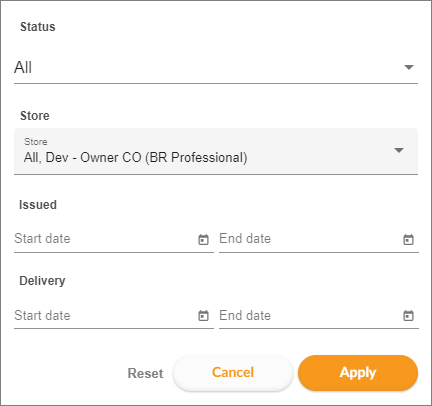Viewport: 432px width, 406px height.
Task: Select the Status field showing All
Action: coord(216,67)
